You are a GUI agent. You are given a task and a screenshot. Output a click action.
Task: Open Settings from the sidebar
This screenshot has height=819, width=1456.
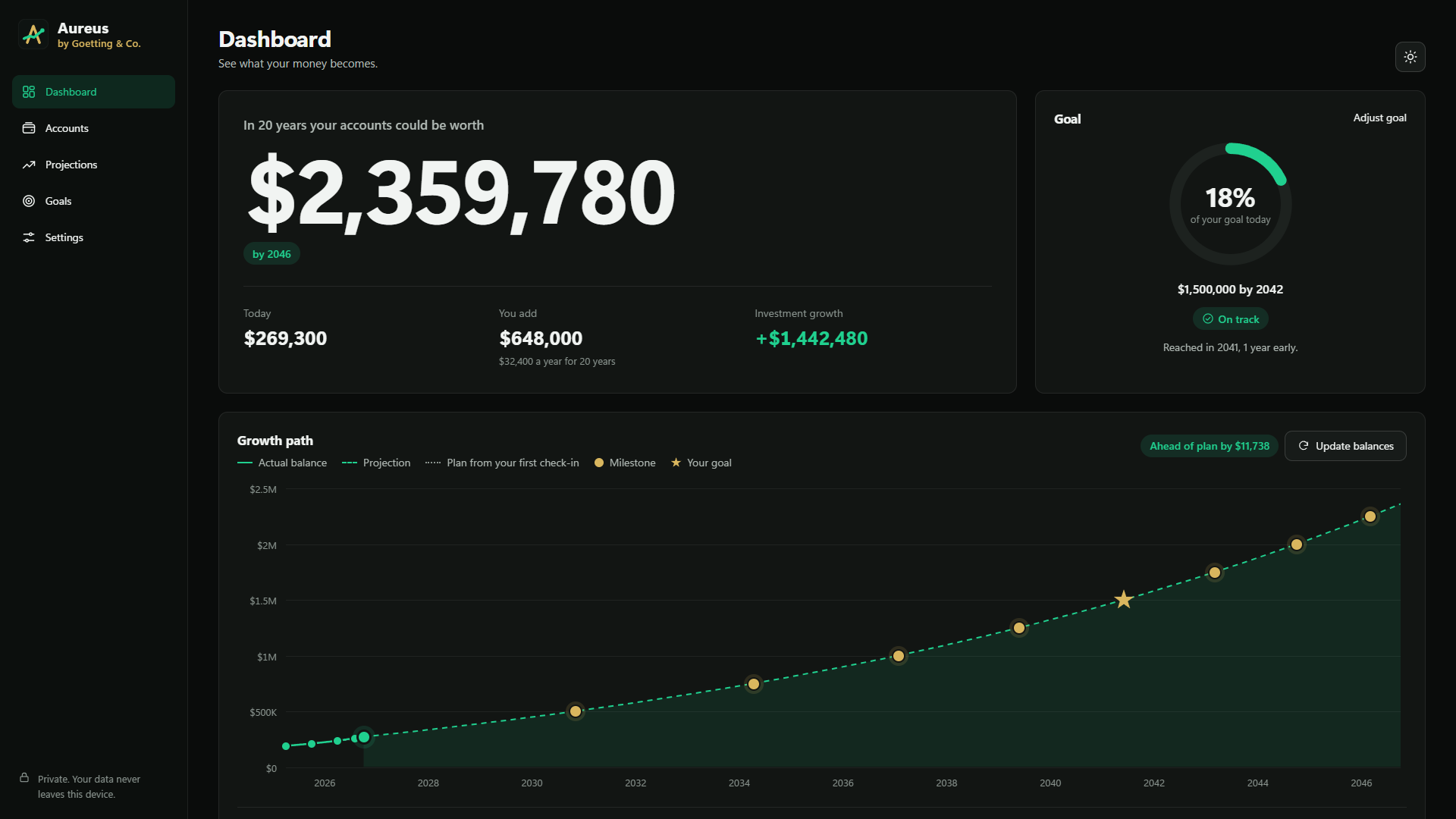click(93, 237)
